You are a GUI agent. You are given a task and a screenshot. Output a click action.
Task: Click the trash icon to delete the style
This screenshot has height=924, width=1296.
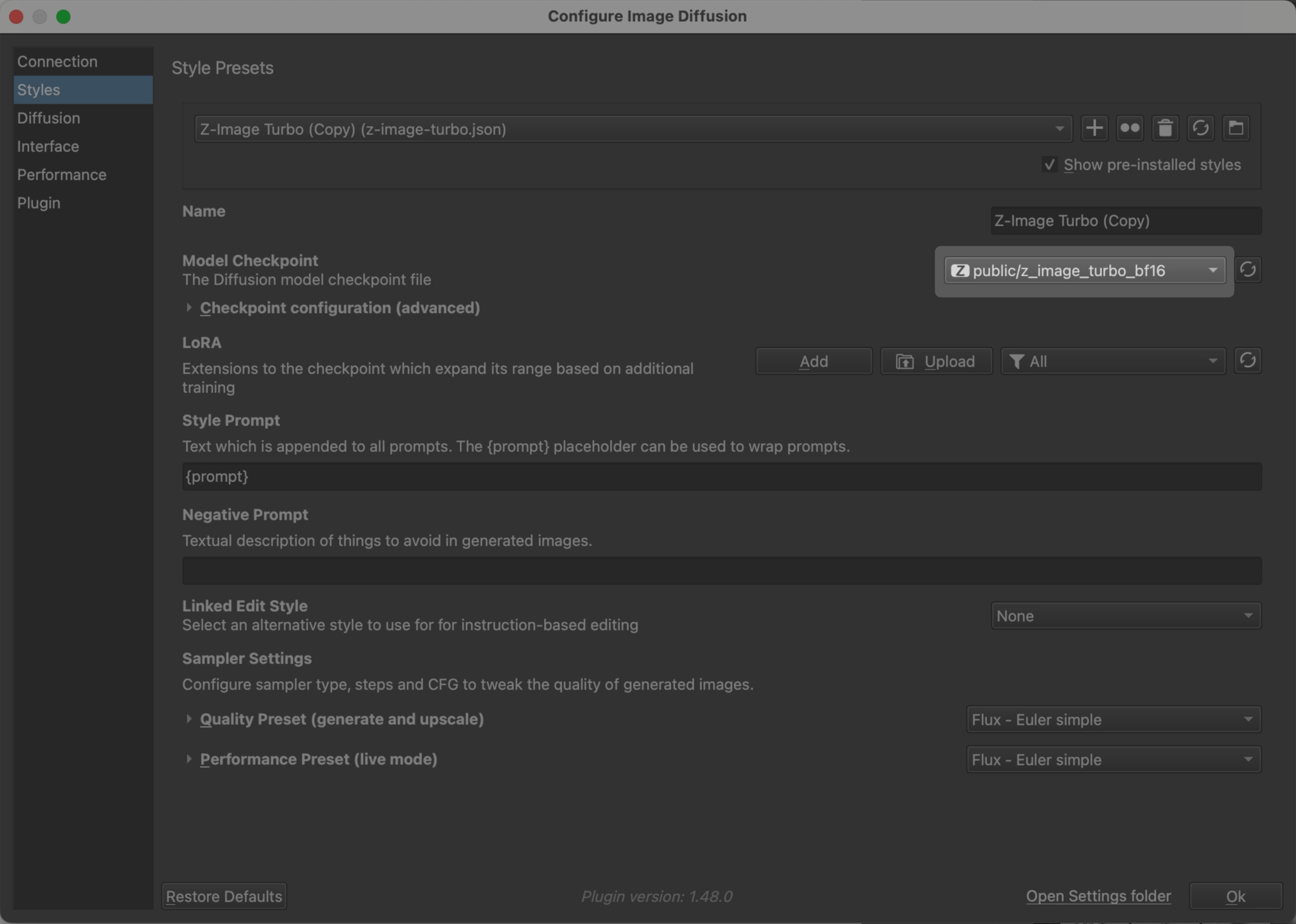point(1165,128)
